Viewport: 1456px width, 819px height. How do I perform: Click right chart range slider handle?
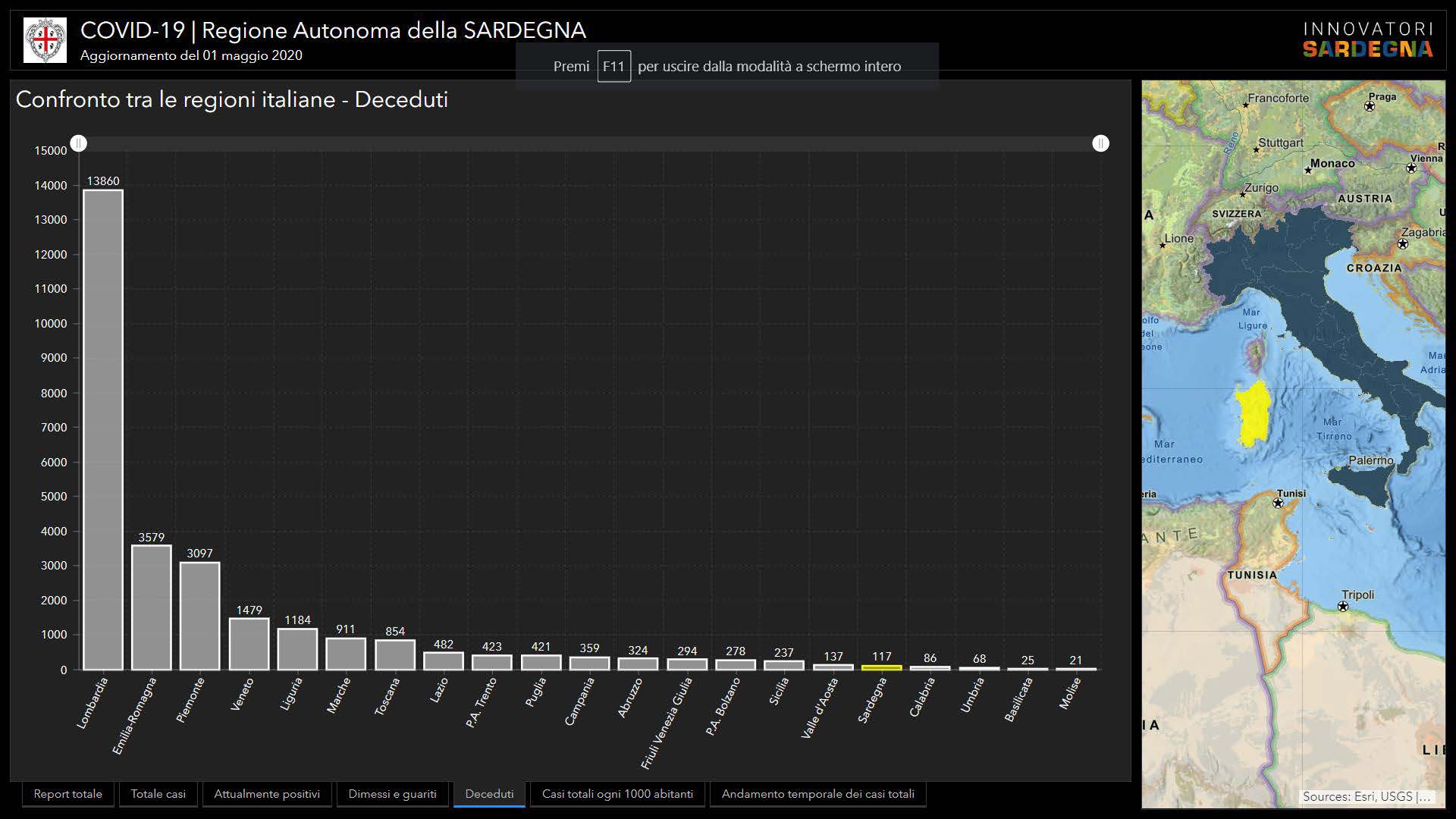(x=1100, y=143)
